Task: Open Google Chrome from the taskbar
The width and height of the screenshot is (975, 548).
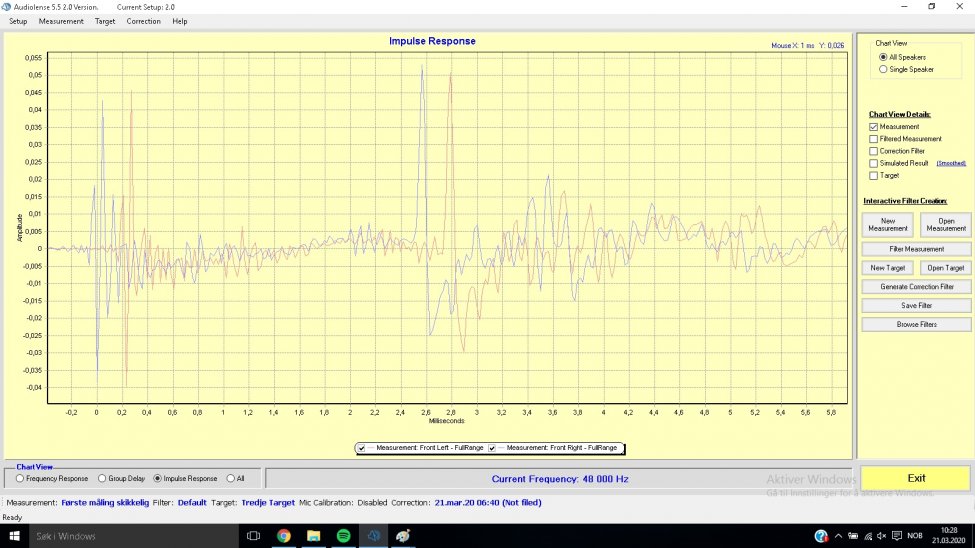Action: point(283,536)
